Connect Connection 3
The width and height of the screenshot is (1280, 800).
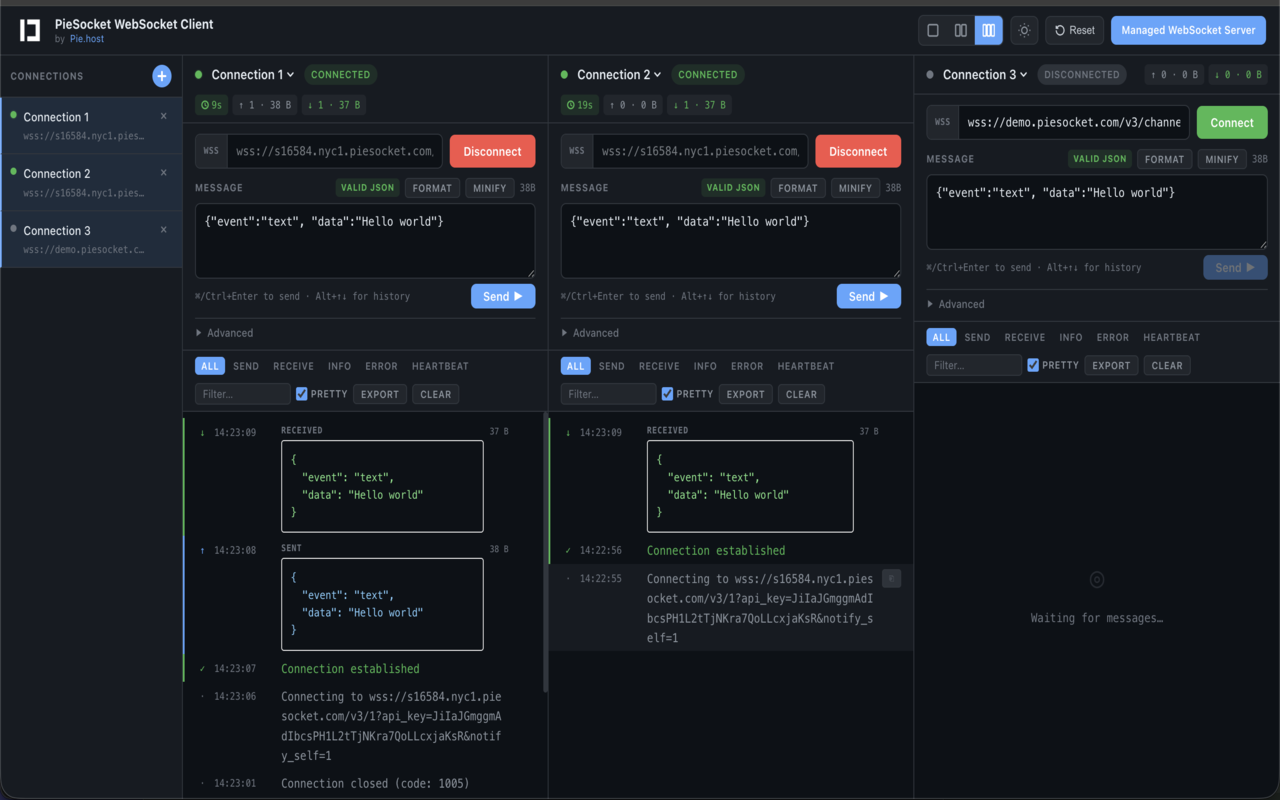point(1232,122)
